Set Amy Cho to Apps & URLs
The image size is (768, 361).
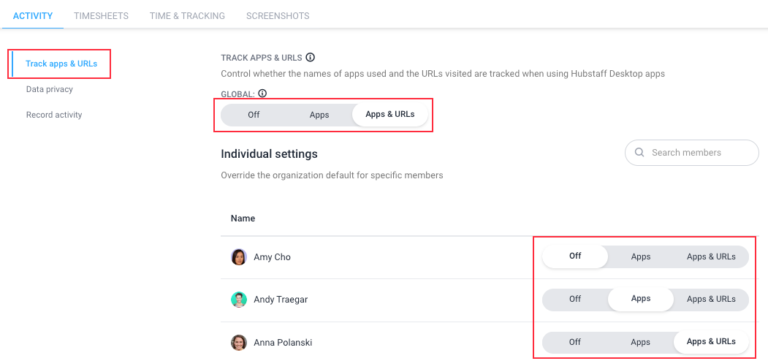tap(711, 257)
